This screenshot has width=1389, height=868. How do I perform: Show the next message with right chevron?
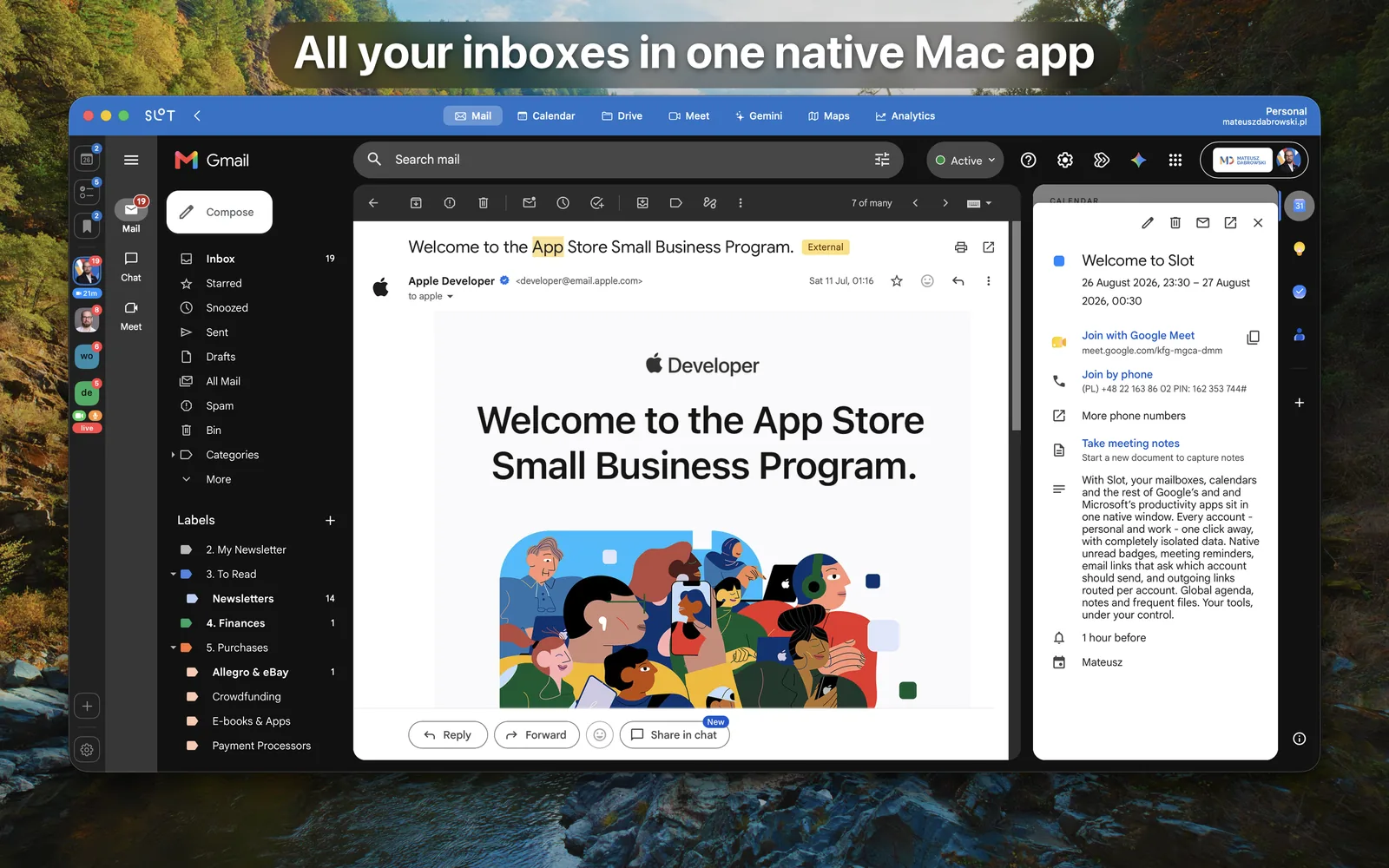click(945, 203)
